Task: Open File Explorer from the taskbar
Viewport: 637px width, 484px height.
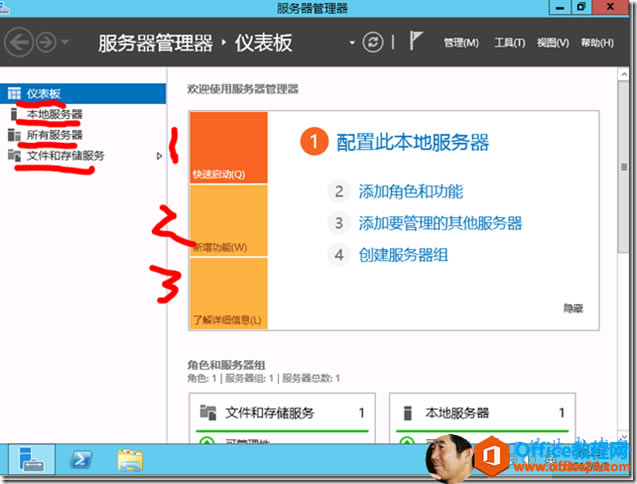Action: (130, 460)
